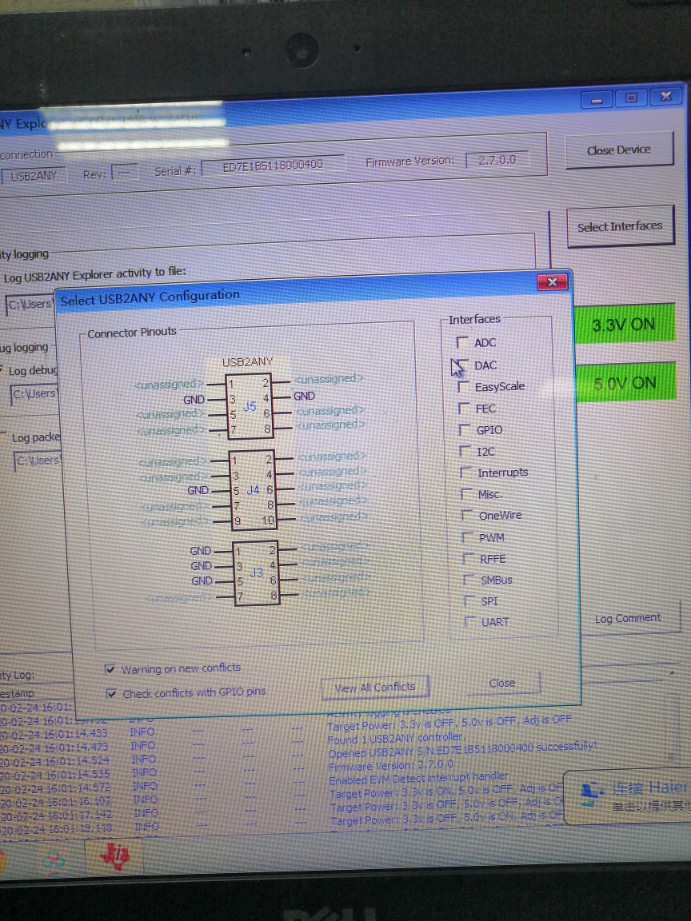Select the SPI interface checkbox
The image size is (691, 921).
[x=469, y=601]
